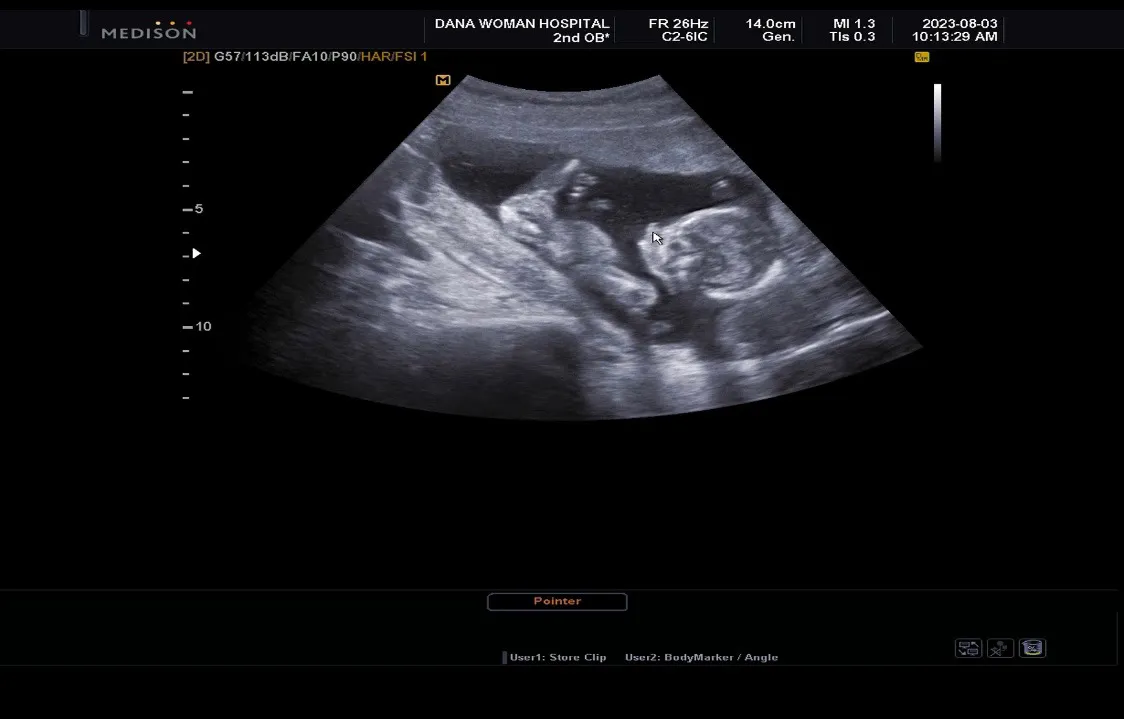
Task: Click the 5 cm depth scale mark
Action: pos(193,209)
